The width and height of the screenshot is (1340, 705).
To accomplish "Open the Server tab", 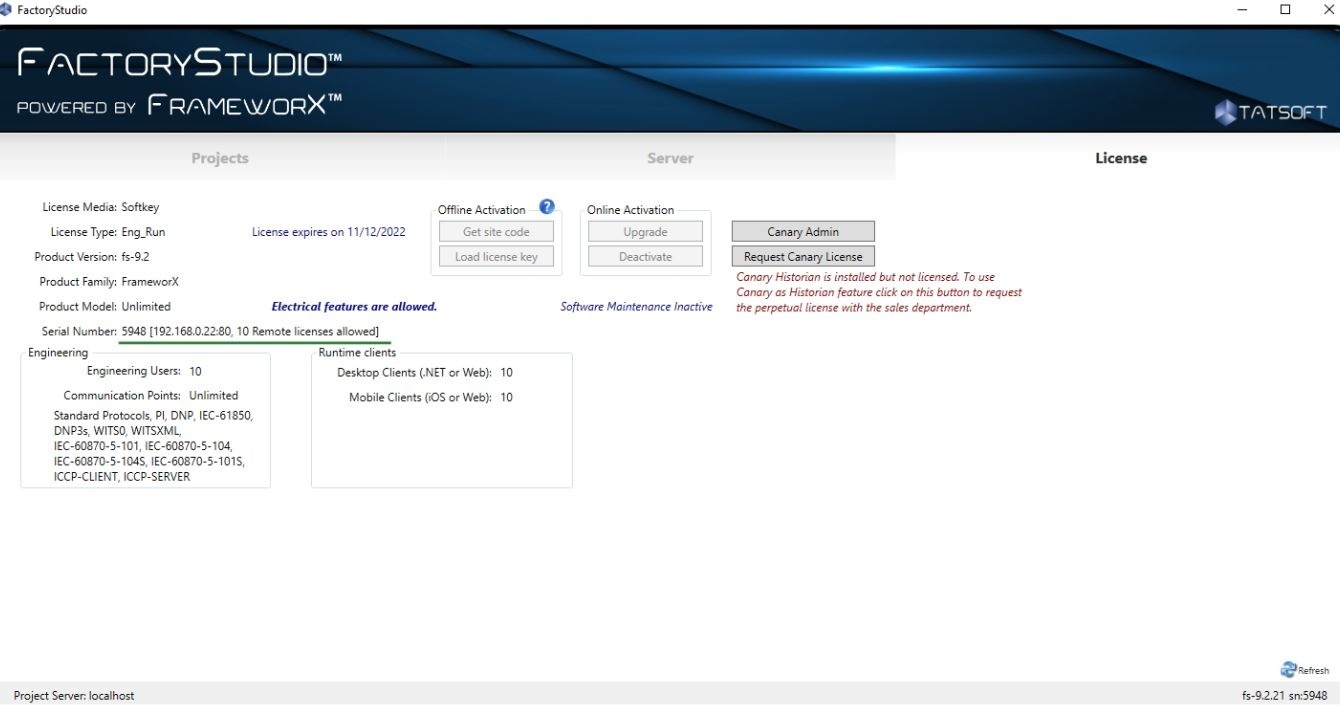I will point(670,158).
